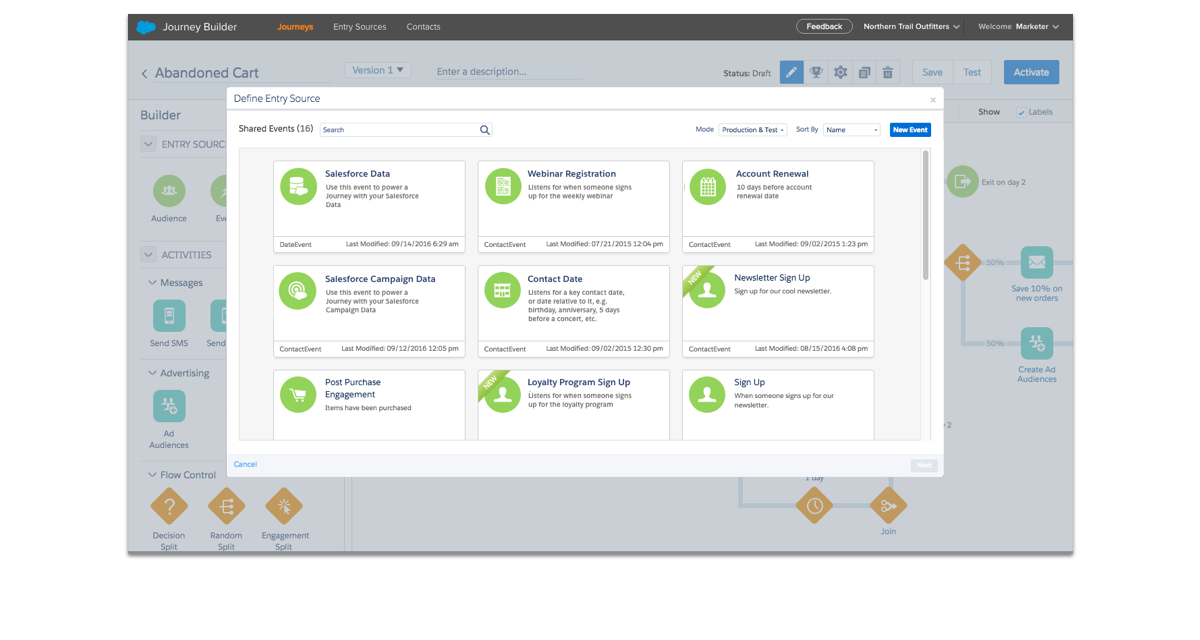Open the Version 1 dropdown
Screen dimensions: 1200x640
tap(377, 70)
